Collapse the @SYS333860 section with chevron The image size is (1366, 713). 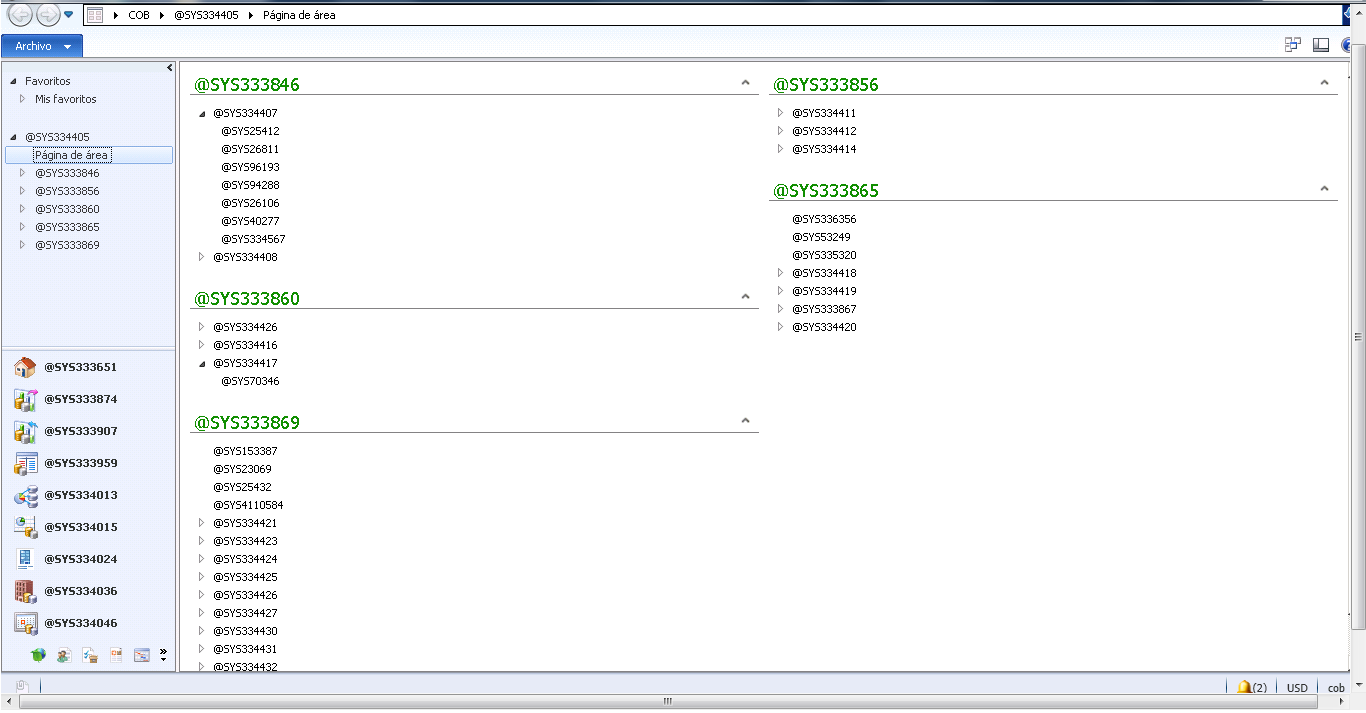[745, 297]
